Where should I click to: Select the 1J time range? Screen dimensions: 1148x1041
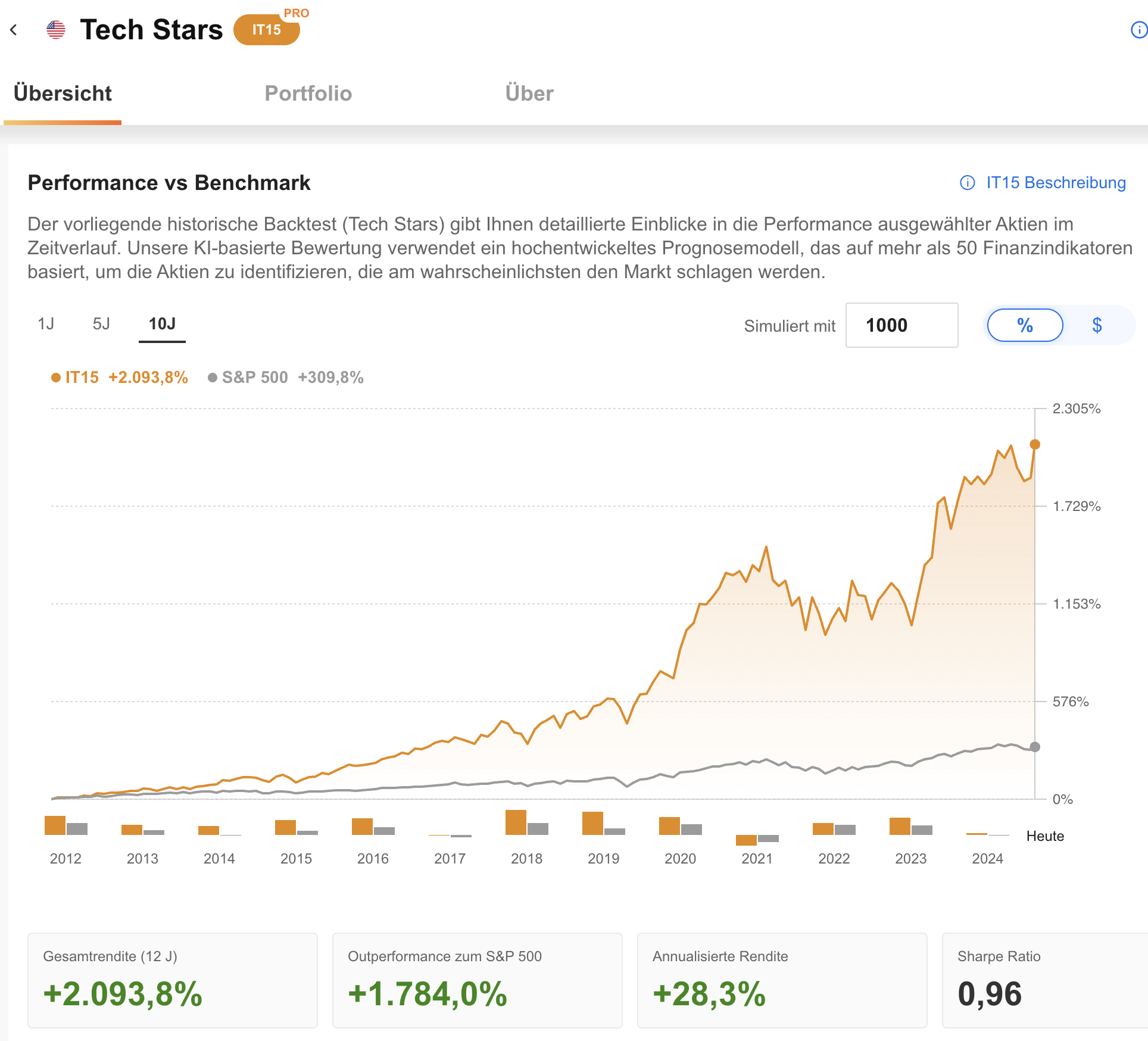pos(46,323)
